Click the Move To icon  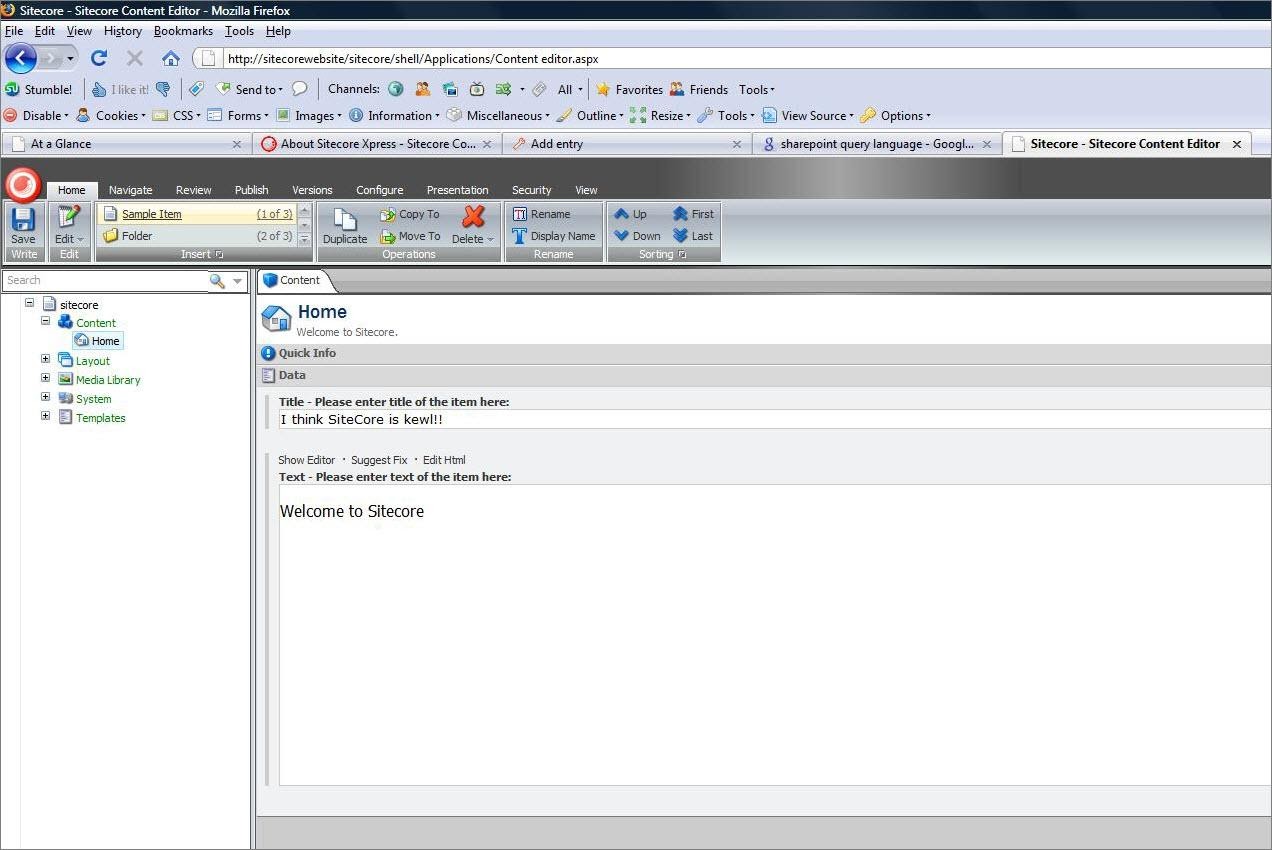388,237
